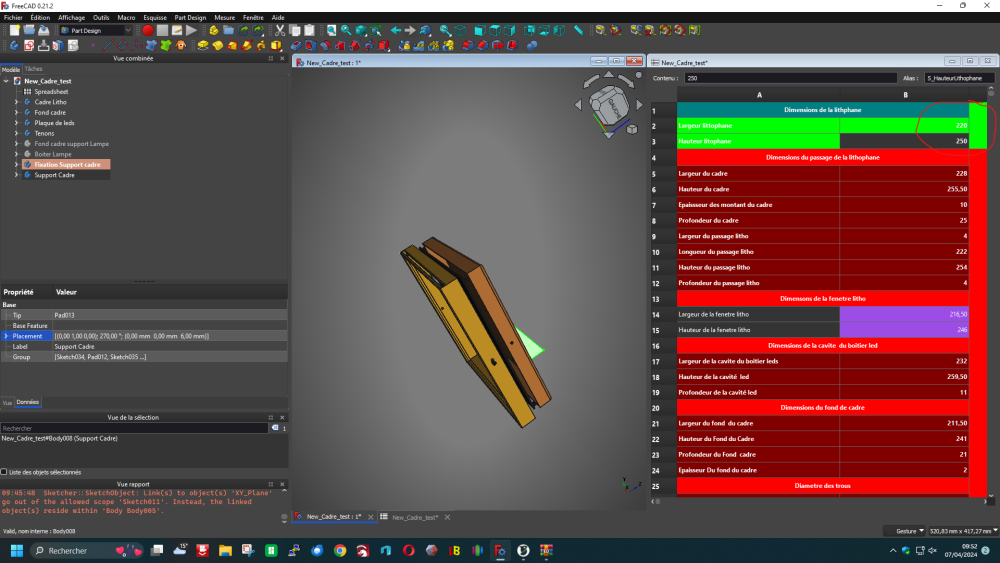Select the New_Cadre_test spreadsheet document tab

coord(415,517)
